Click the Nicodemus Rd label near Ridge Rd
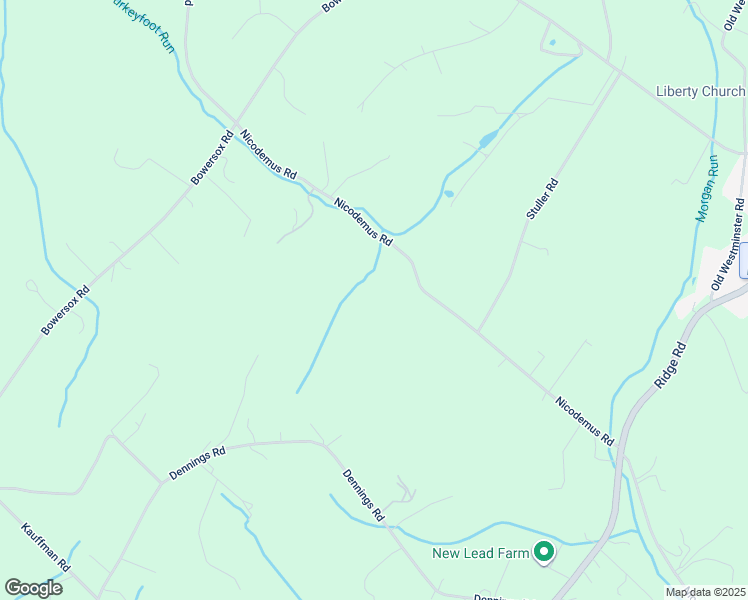 tap(584, 421)
